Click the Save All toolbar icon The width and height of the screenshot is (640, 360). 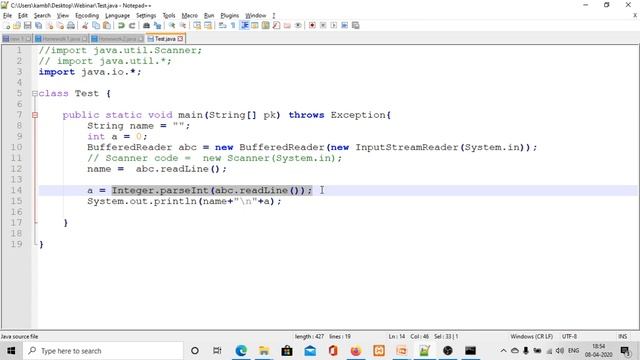[x=38, y=25]
